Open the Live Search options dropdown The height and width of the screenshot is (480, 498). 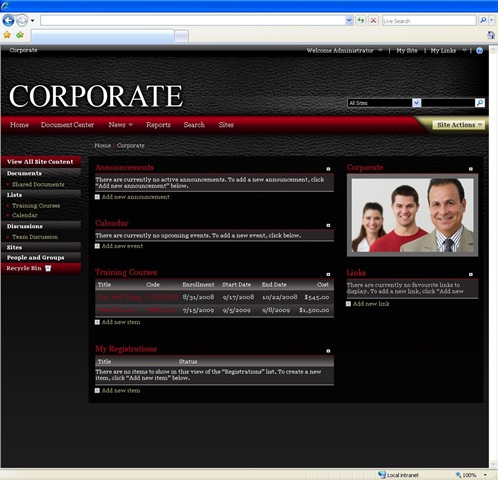tap(491, 21)
